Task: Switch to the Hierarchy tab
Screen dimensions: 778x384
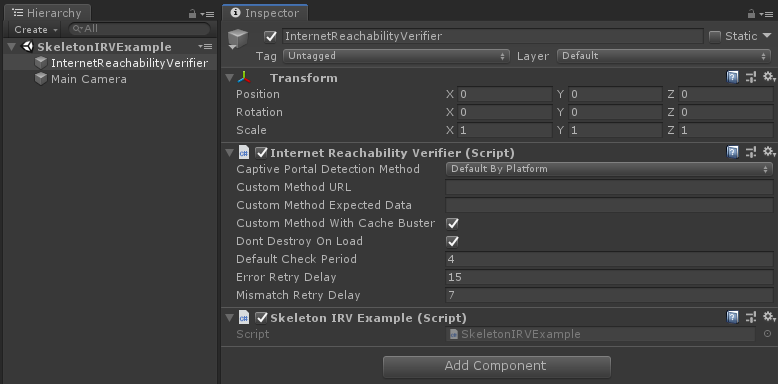Action: (47, 13)
